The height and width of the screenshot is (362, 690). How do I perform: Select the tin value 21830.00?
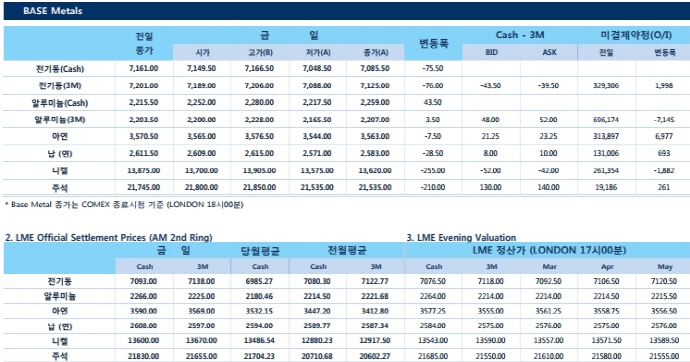coord(144,356)
